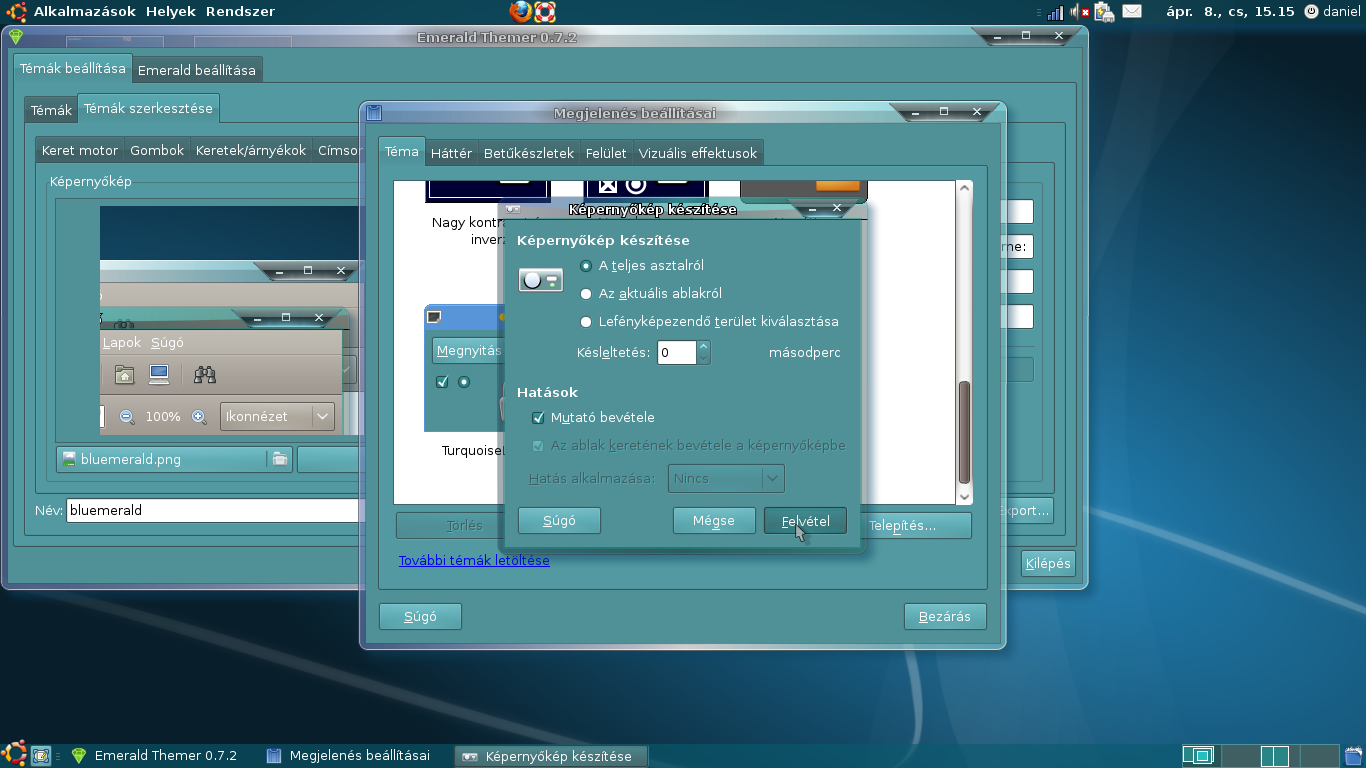Open the lifesaver help icon in top panel
The height and width of the screenshot is (768, 1366).
click(545, 11)
